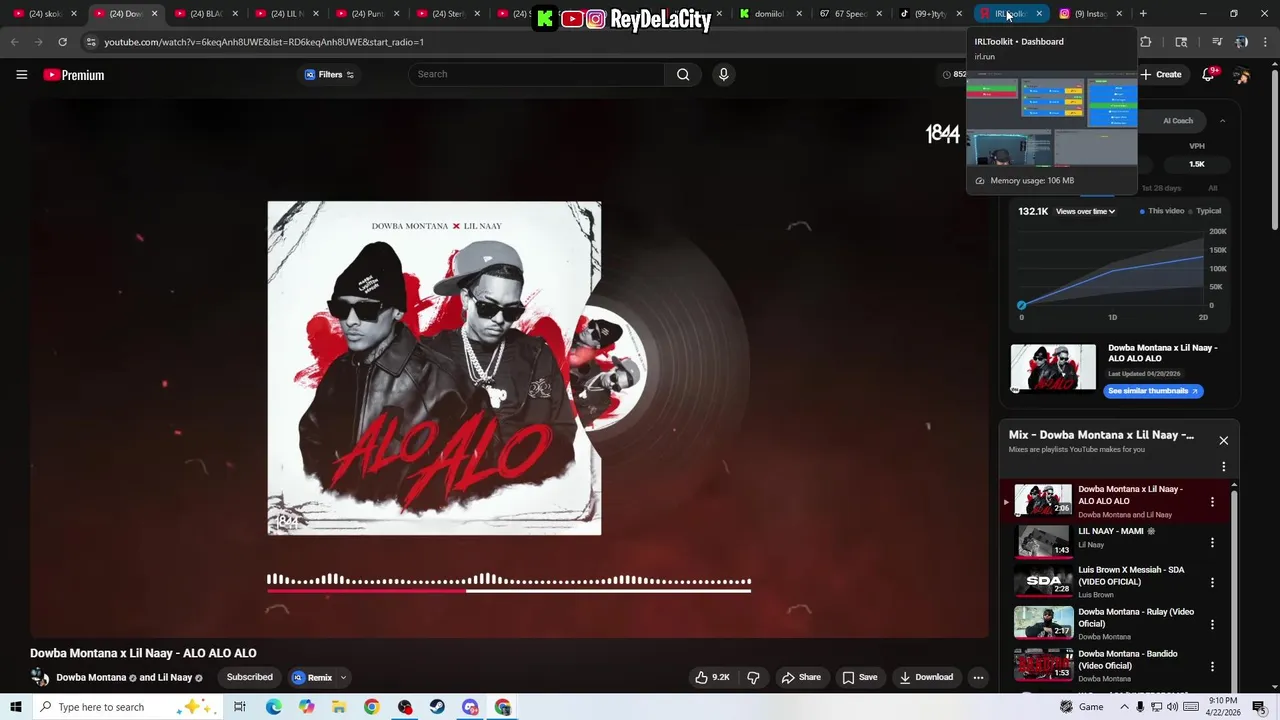
Task: Toggle the Subscribed button
Action: [x=249, y=677]
